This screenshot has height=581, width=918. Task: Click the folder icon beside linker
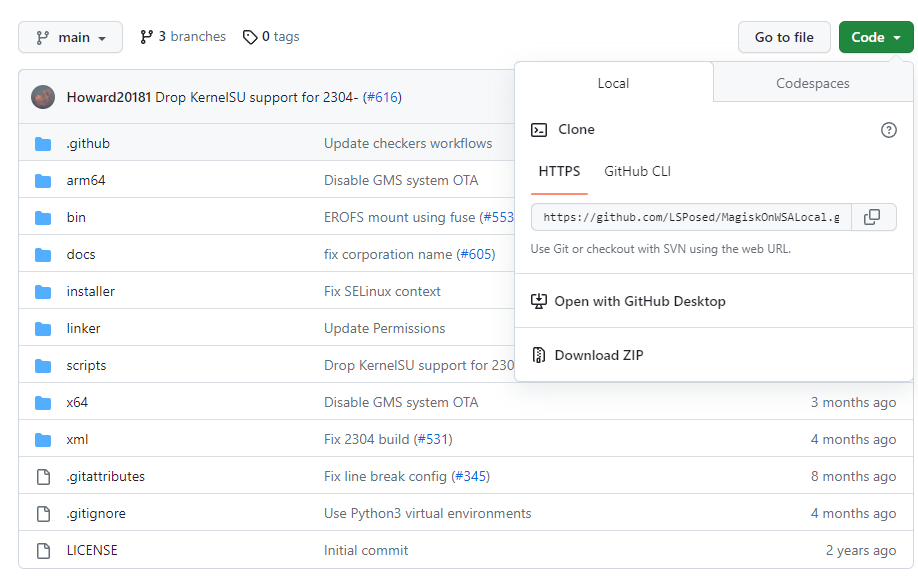click(43, 329)
